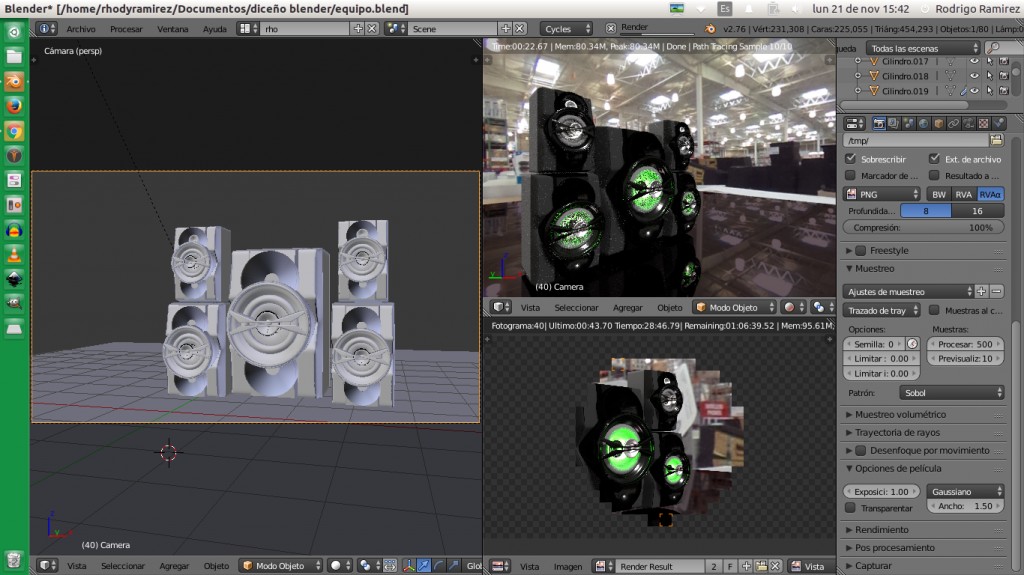The image size is (1024, 575).
Task: Enable the Transparentar checkbox
Action: tap(851, 507)
